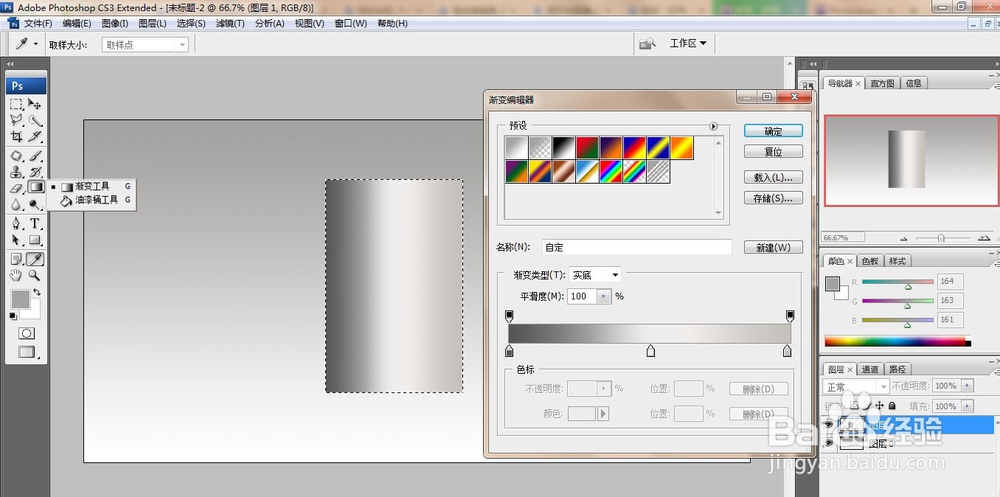Switch to the 通道 tab
This screenshot has height=497, width=1000.
870,369
